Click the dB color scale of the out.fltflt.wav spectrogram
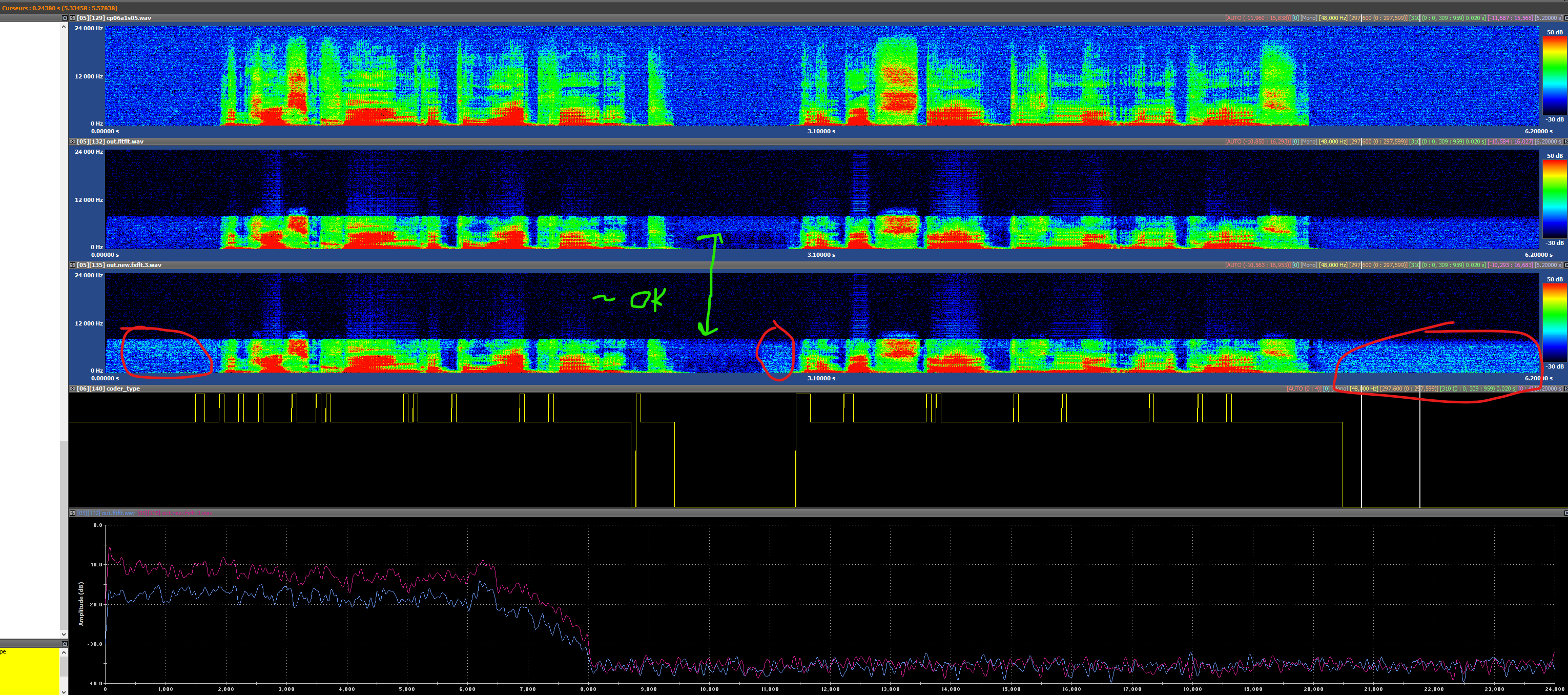Viewport: 1568px width, 695px height. 1554,199
